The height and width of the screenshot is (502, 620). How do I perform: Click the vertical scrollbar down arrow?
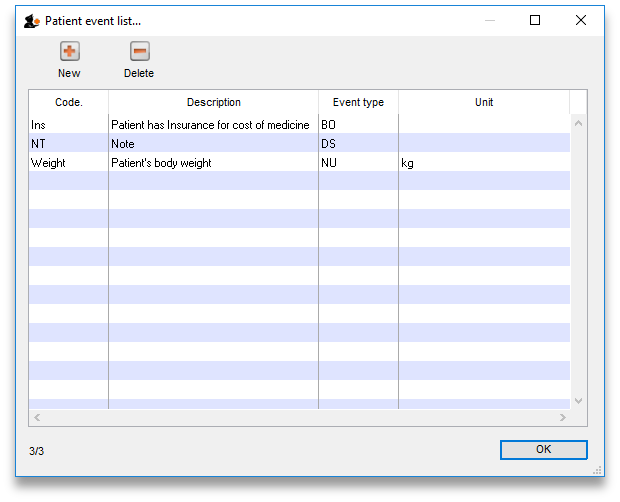tap(578, 400)
